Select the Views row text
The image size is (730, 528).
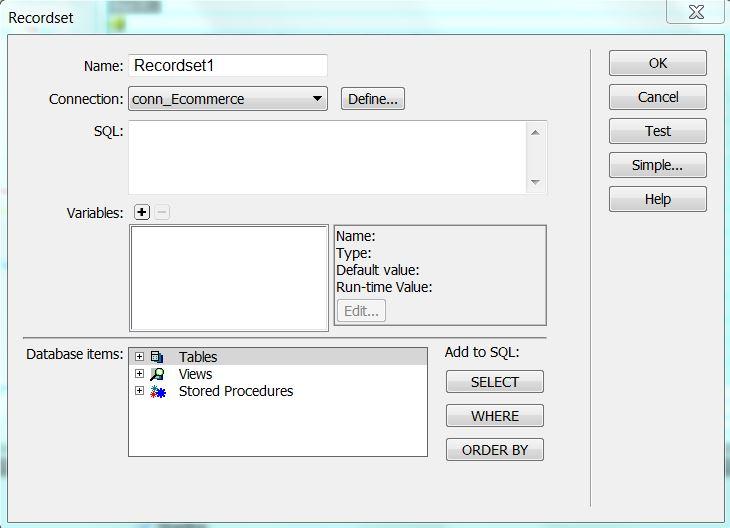(195, 374)
